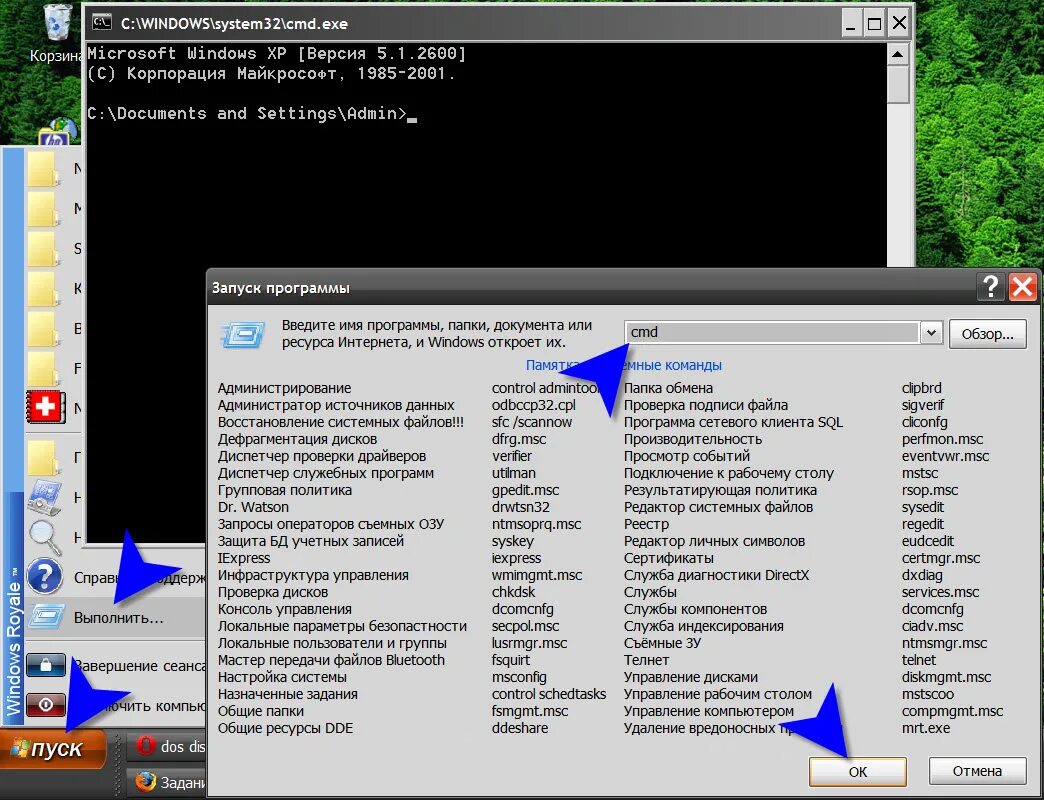Click the row 'Программа сетевого клиента SQL'
1044x800 pixels.
point(733,422)
